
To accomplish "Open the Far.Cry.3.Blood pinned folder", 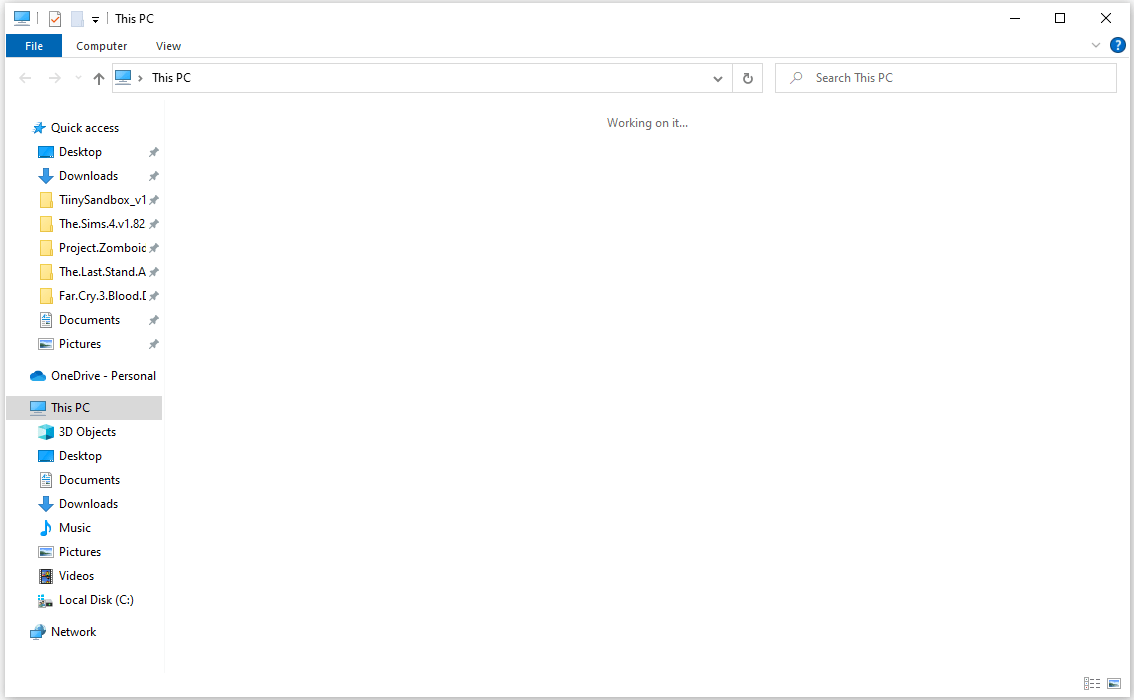I will [102, 296].
